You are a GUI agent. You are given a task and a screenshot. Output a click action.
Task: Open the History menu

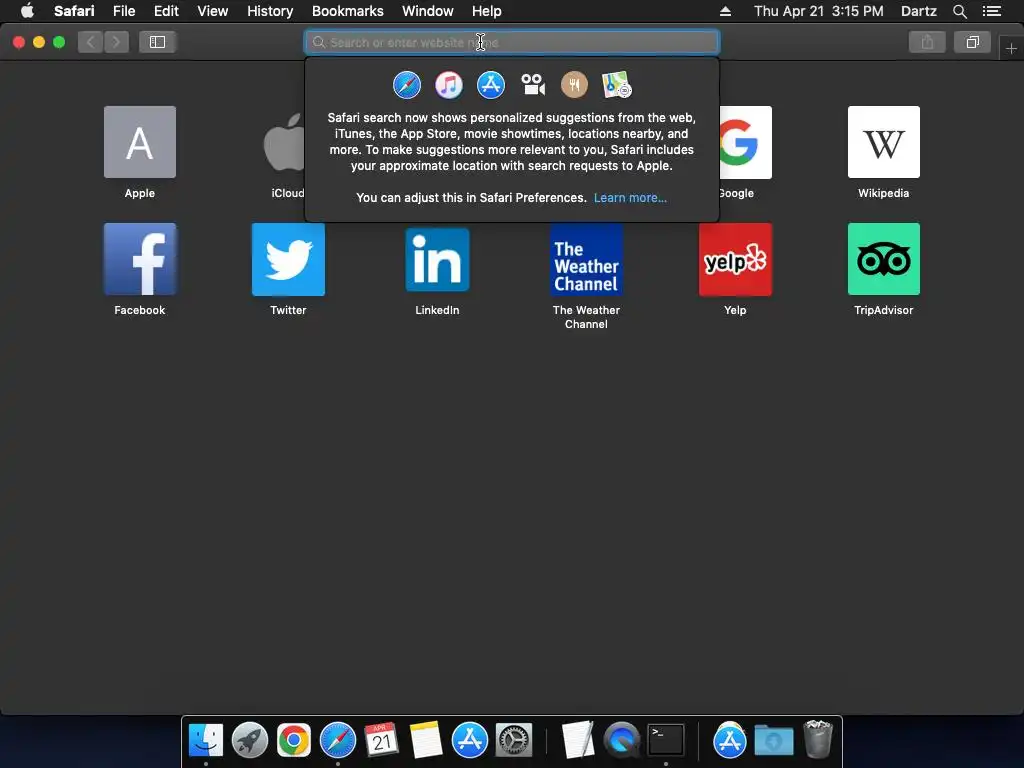point(270,11)
